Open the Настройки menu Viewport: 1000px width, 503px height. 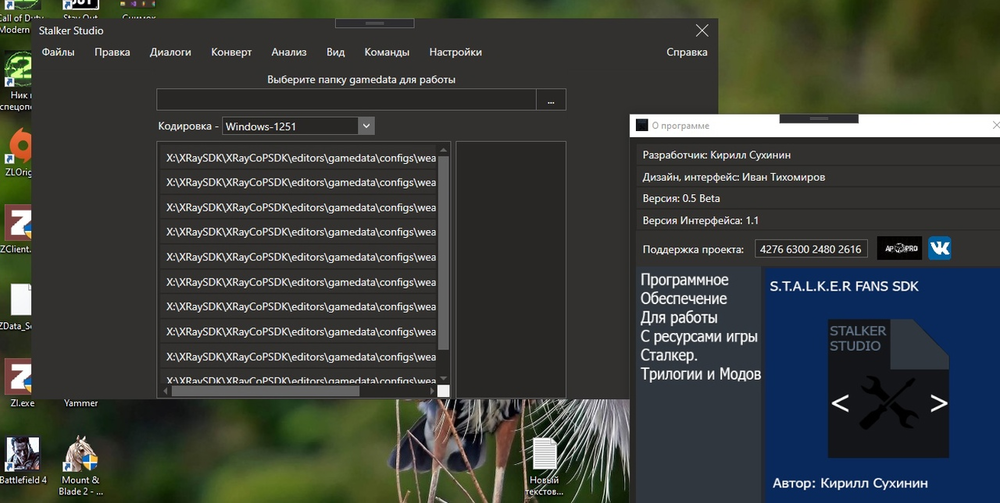455,52
